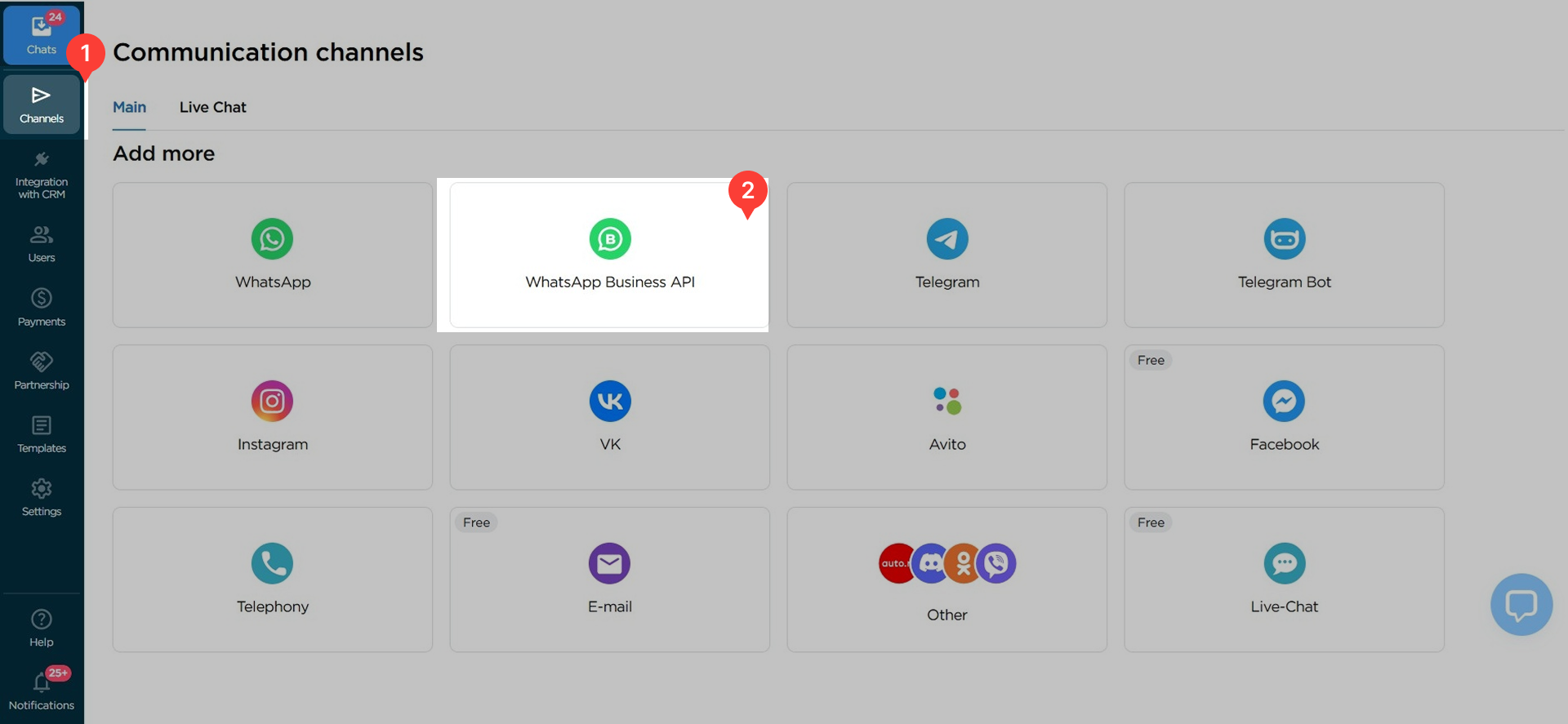This screenshot has width=1568, height=724.
Task: Click the Odnoklassniki icon in Other
Action: pyautogui.click(x=964, y=563)
